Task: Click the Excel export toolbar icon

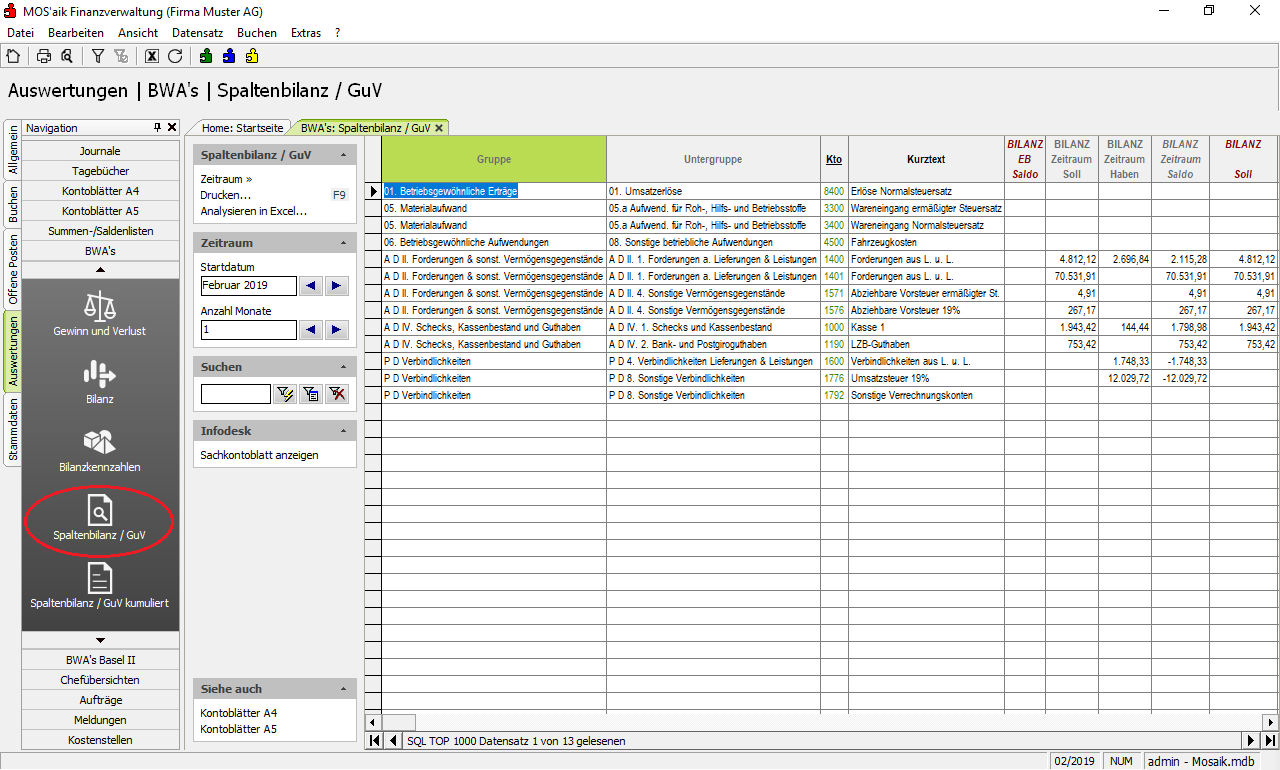Action: [x=152, y=56]
